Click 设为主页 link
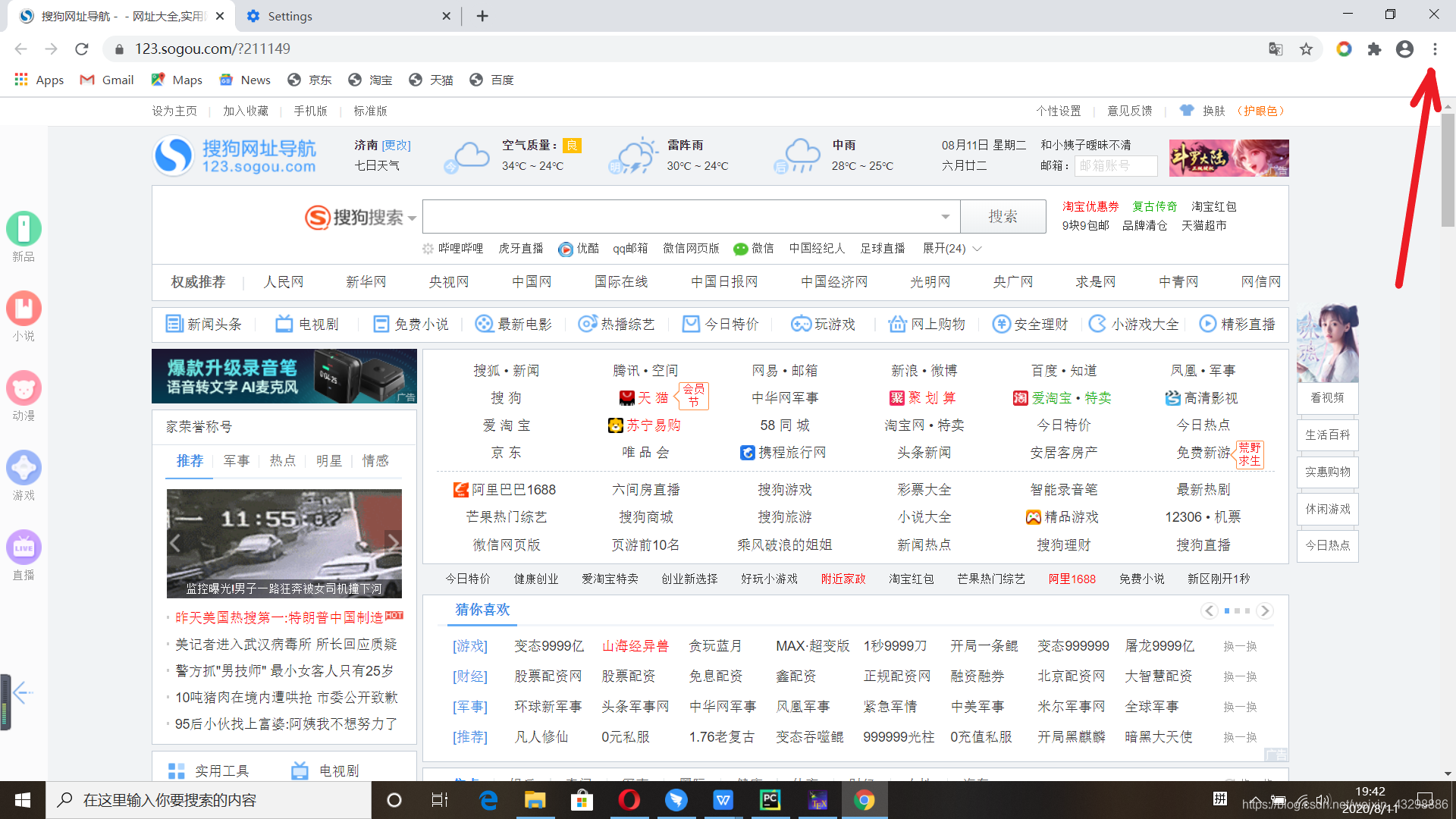 pos(174,111)
